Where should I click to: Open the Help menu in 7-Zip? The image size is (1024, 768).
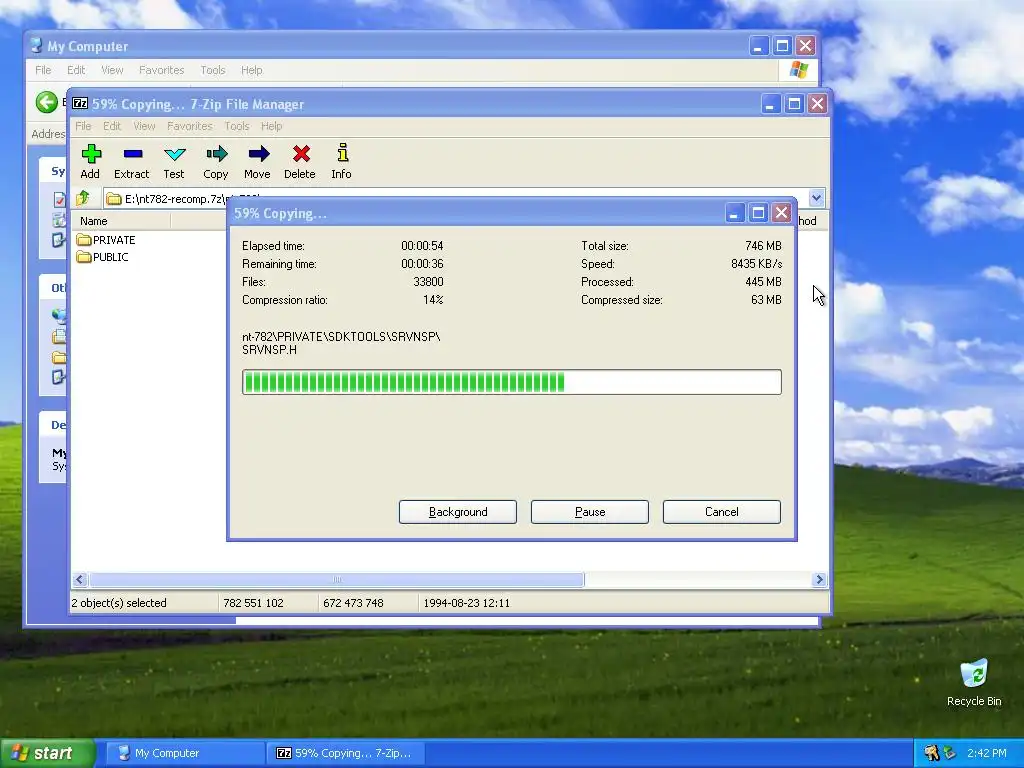coord(272,126)
